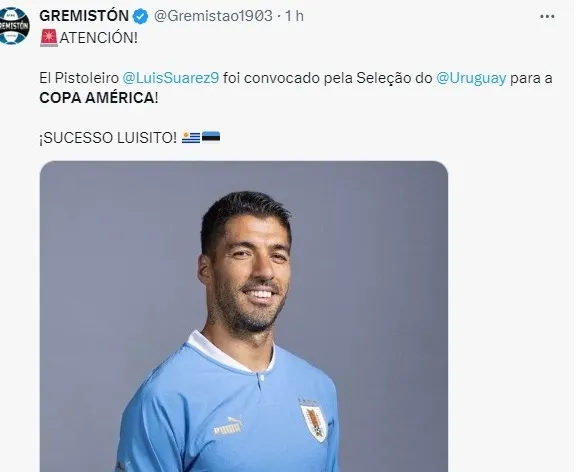Click the red siren emoji
Image resolution: width=581 pixels, height=472 pixels.
[x=49, y=37]
